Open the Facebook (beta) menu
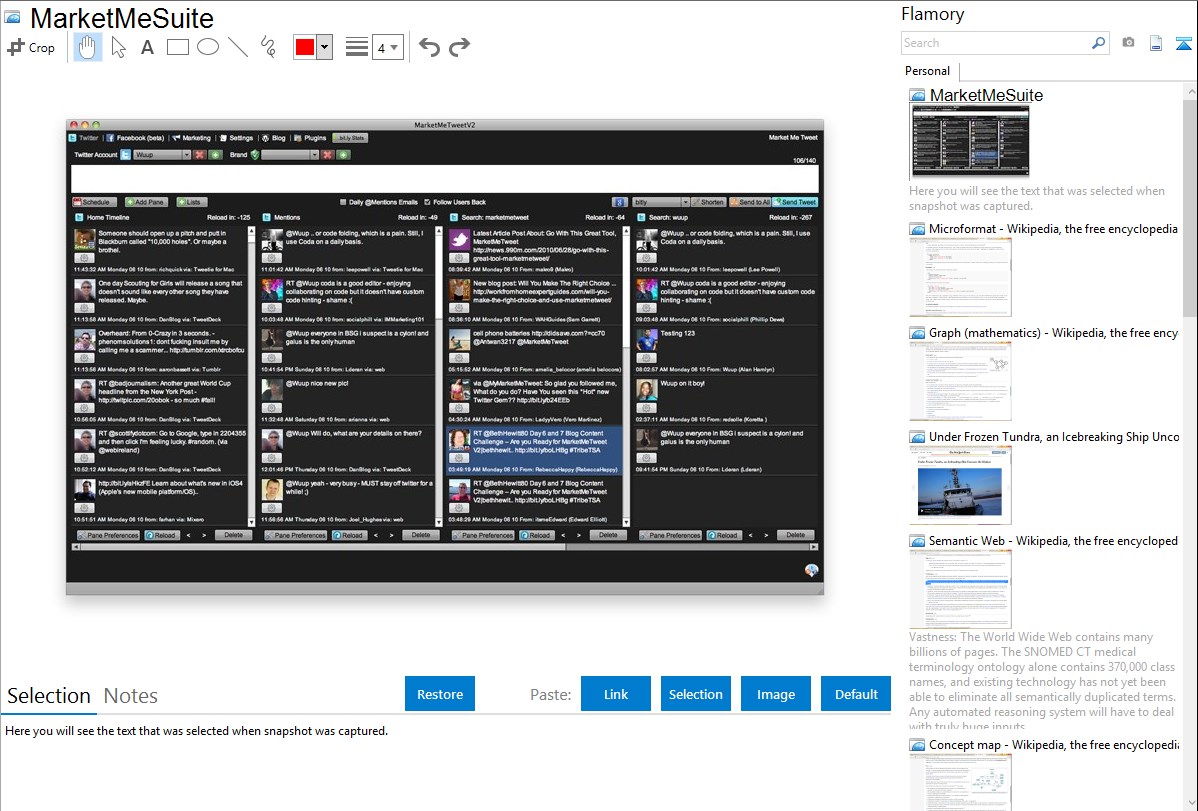This screenshot has width=1198, height=811. coord(135,138)
